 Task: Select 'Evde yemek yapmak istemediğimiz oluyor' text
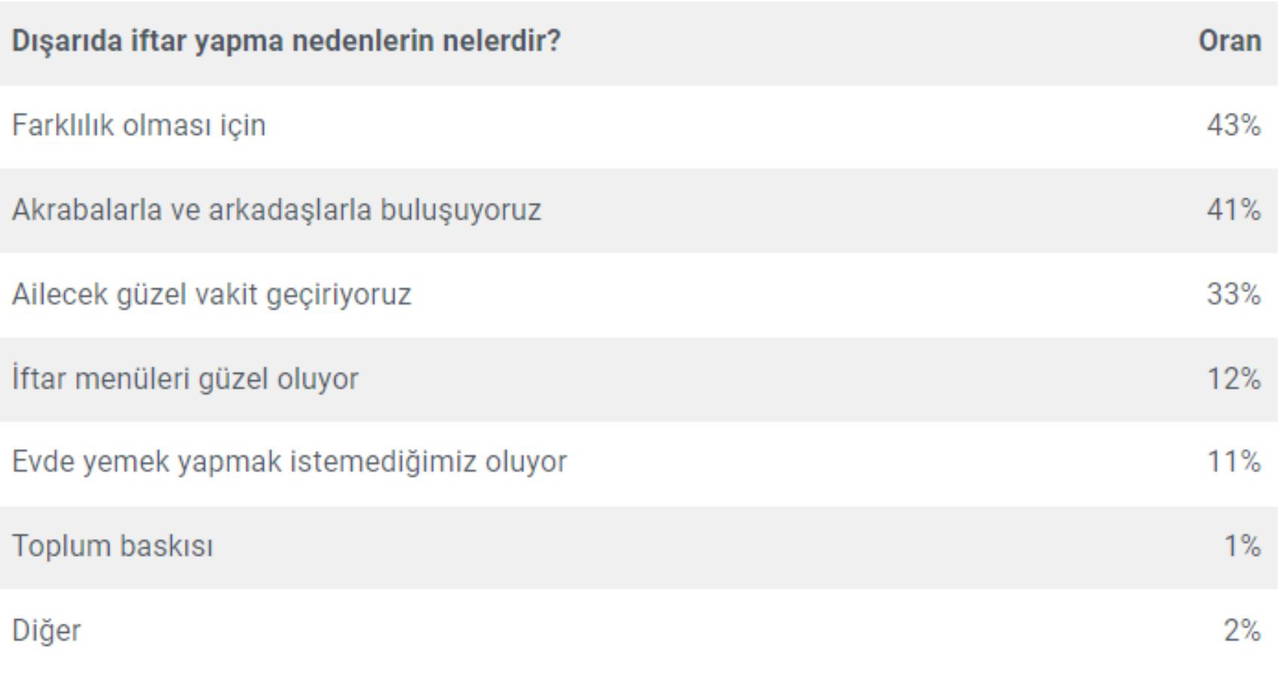(289, 462)
